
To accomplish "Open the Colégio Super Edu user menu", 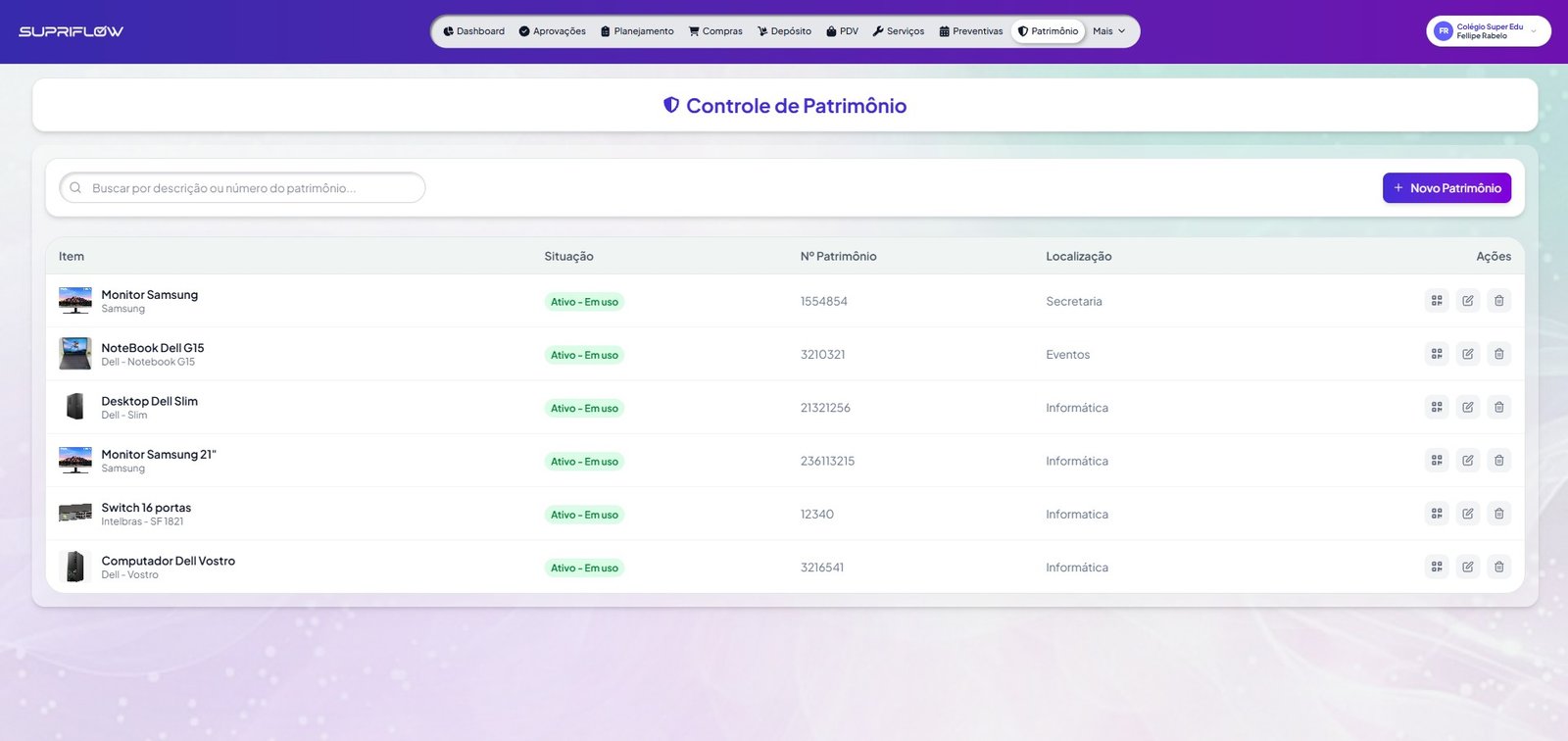I will pos(1488,31).
